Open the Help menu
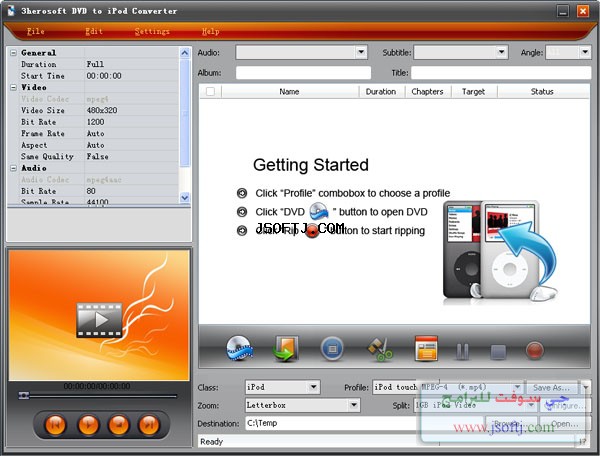The image size is (600, 456). point(210,31)
